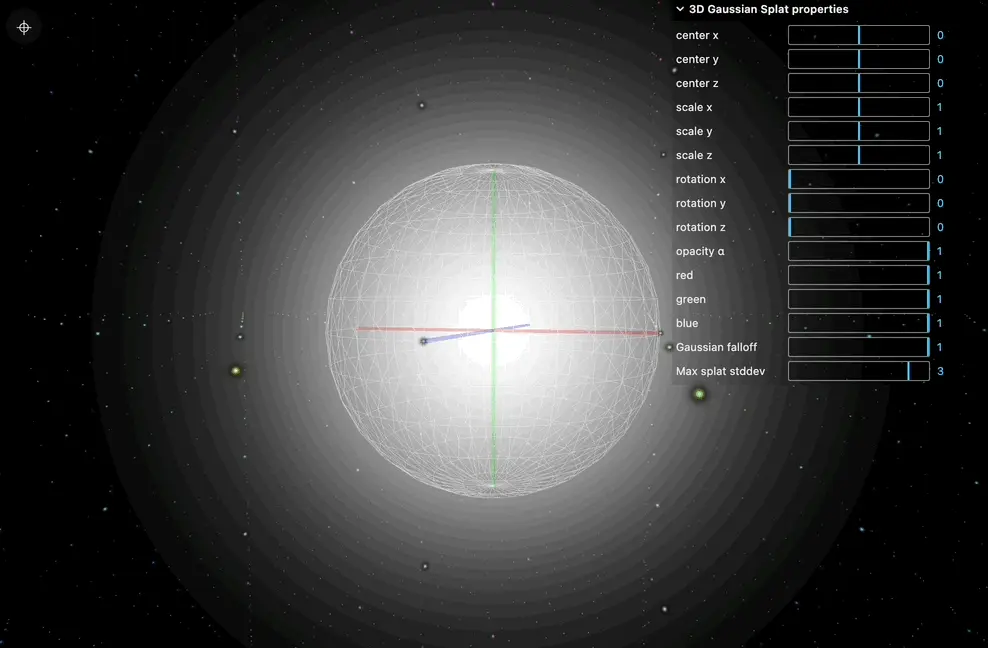
Task: Click the Gaussian falloff slider
Action: pos(858,347)
